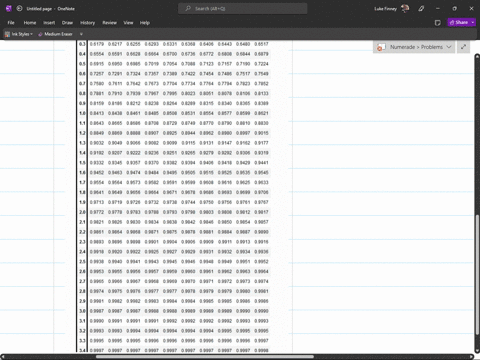Switch to the Review tab
480x360 pixels.
click(109, 23)
